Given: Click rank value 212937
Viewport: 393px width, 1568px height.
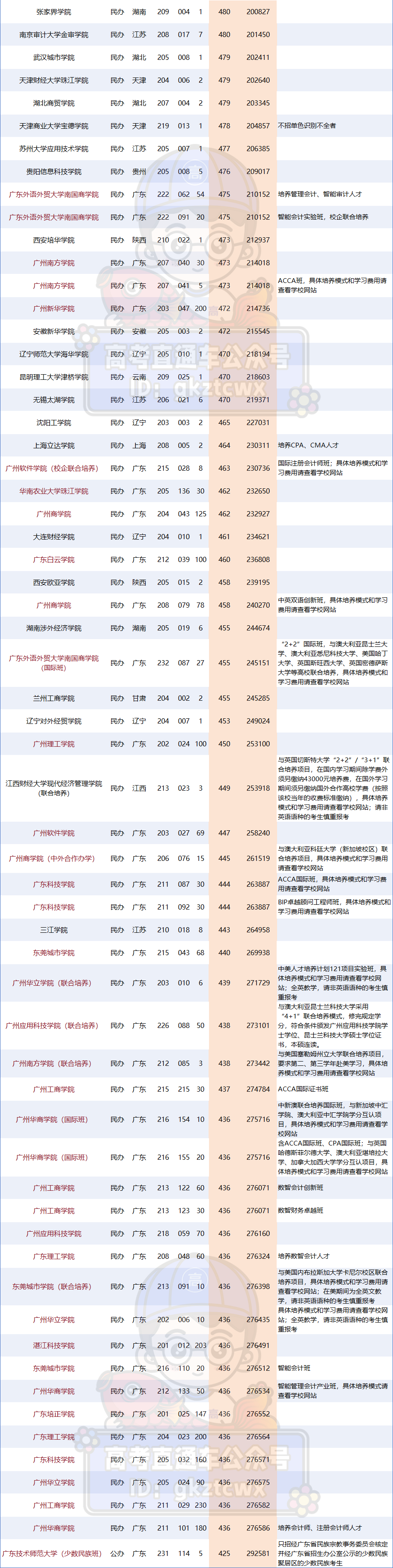Looking at the screenshot, I should 258,240.
